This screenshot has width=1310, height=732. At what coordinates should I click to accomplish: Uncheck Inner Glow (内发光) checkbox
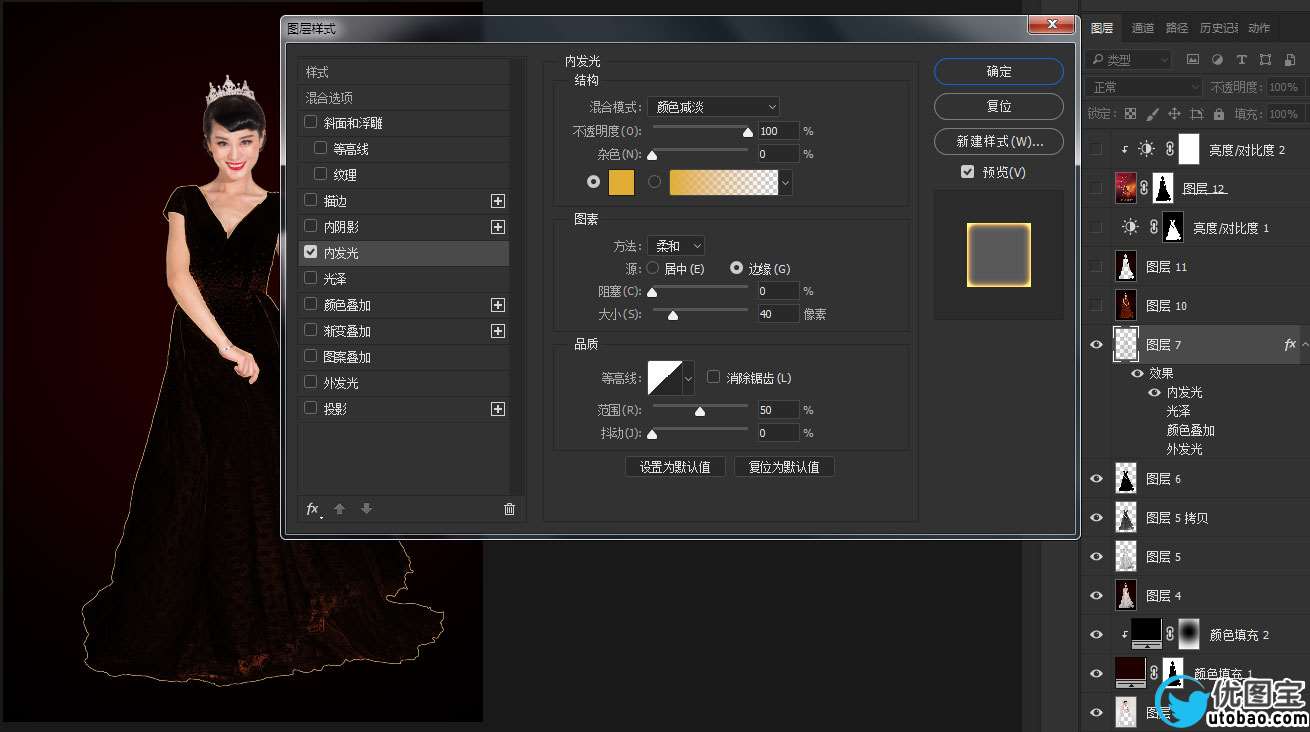pyautogui.click(x=311, y=252)
